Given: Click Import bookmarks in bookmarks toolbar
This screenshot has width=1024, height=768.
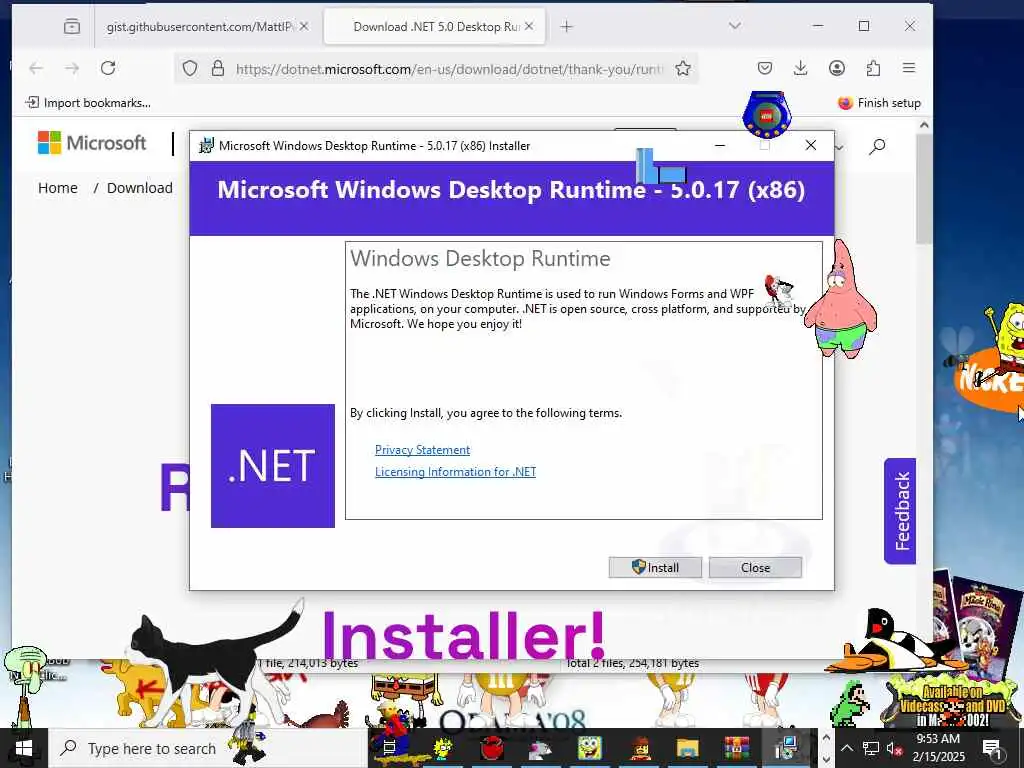Looking at the screenshot, I should point(88,103).
